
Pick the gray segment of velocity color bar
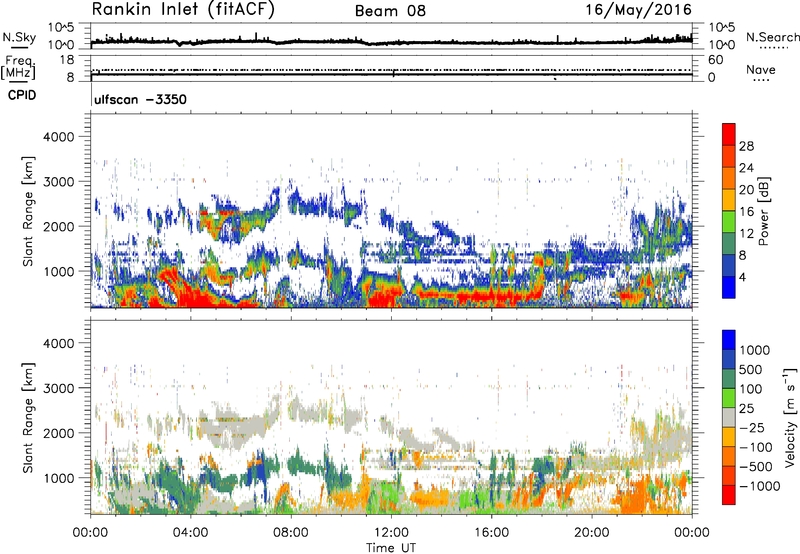(x=729, y=418)
